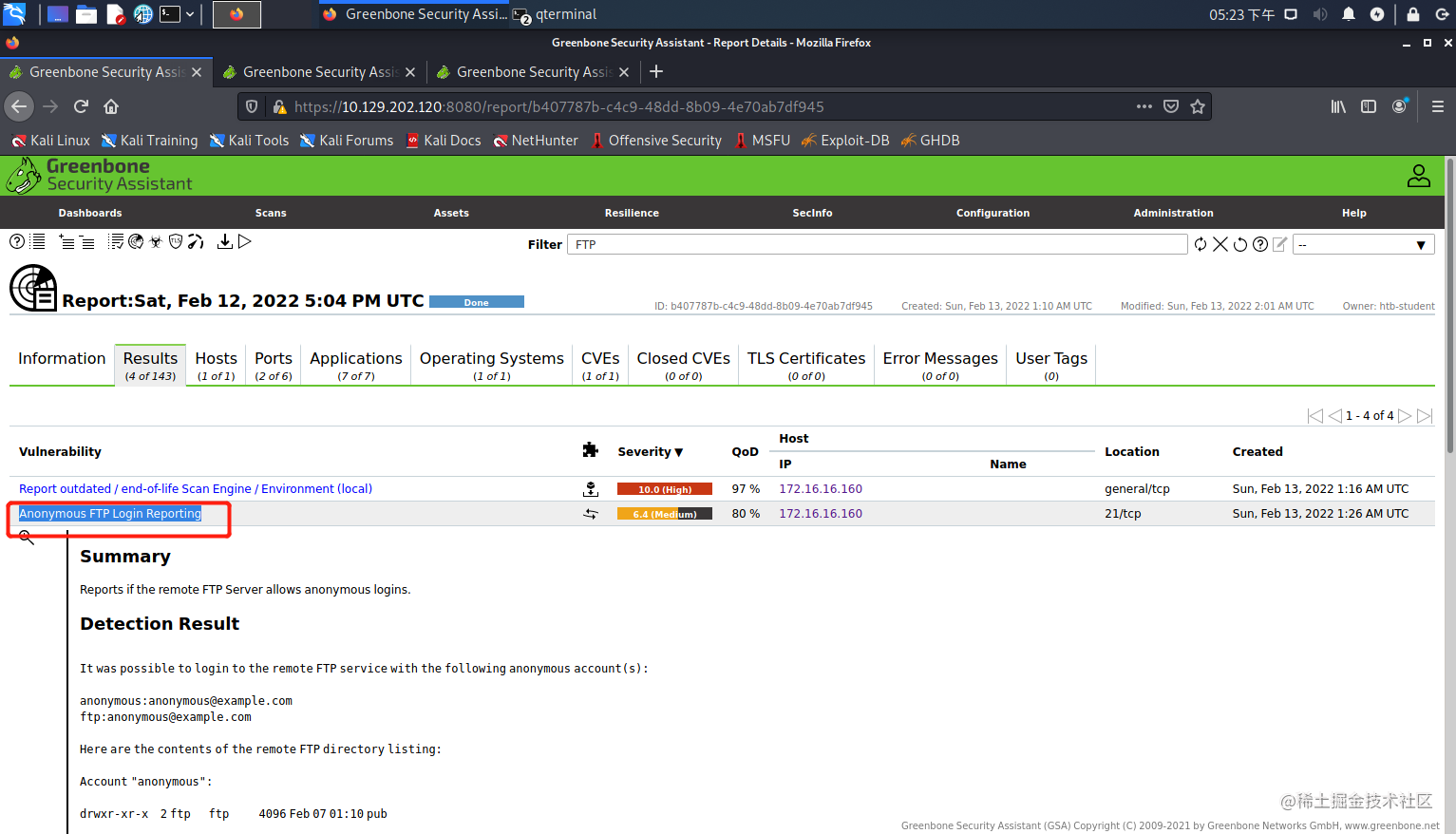This screenshot has width=1456, height=834.
Task: Bookmark this page with the star icon
Action: (x=1198, y=106)
